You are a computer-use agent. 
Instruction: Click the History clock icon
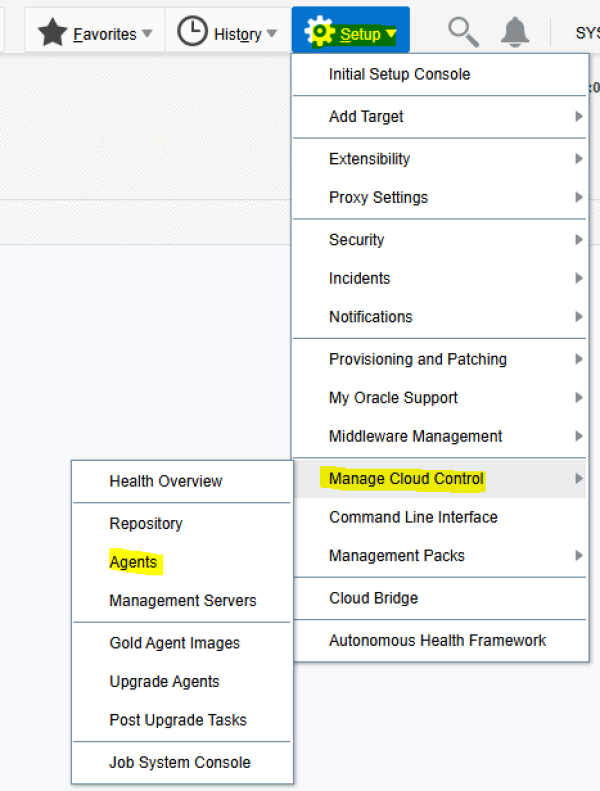coord(192,33)
